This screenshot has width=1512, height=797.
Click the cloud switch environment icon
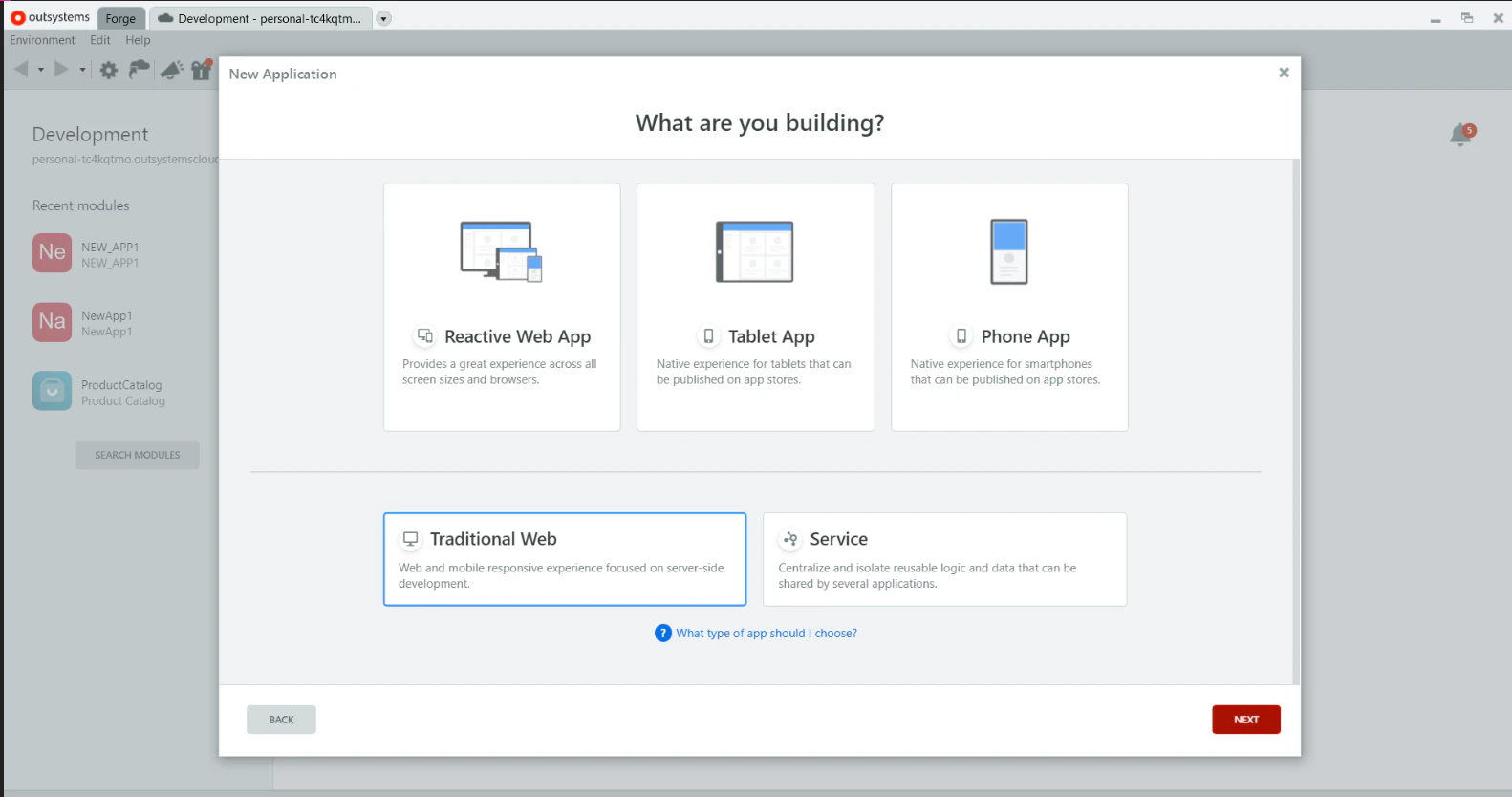[140, 69]
